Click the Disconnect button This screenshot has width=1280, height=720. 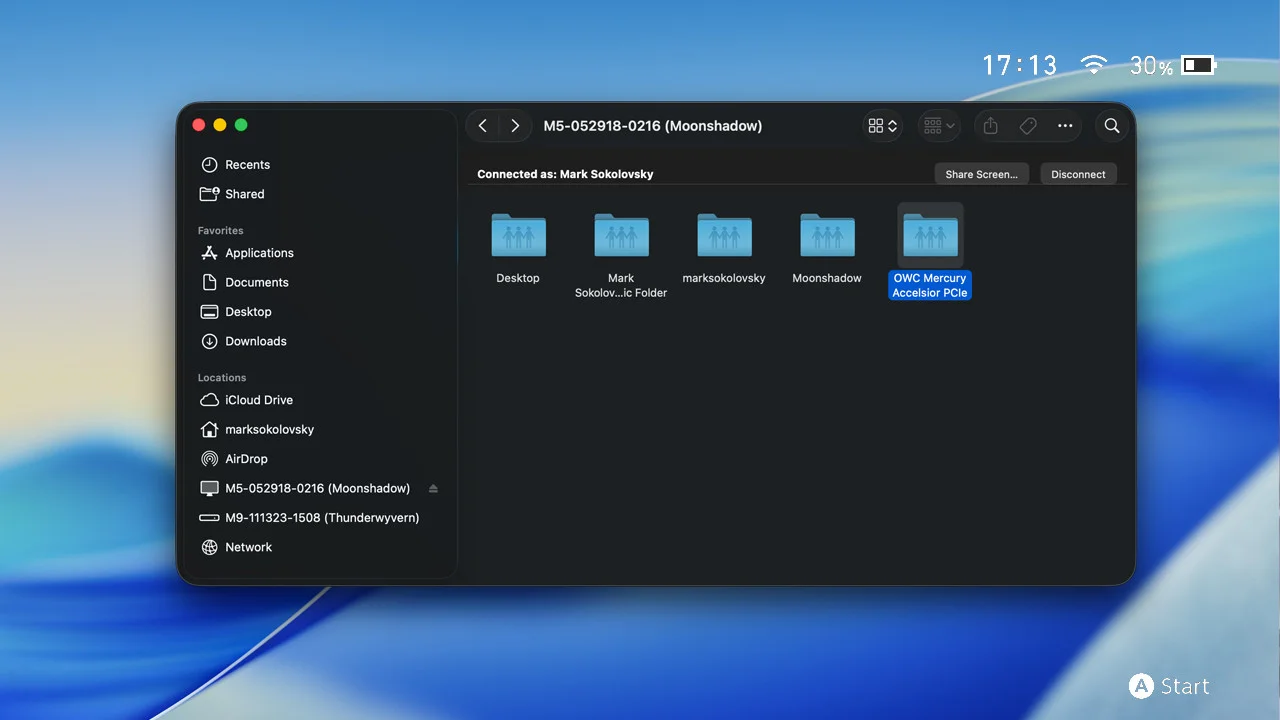[x=1078, y=174]
